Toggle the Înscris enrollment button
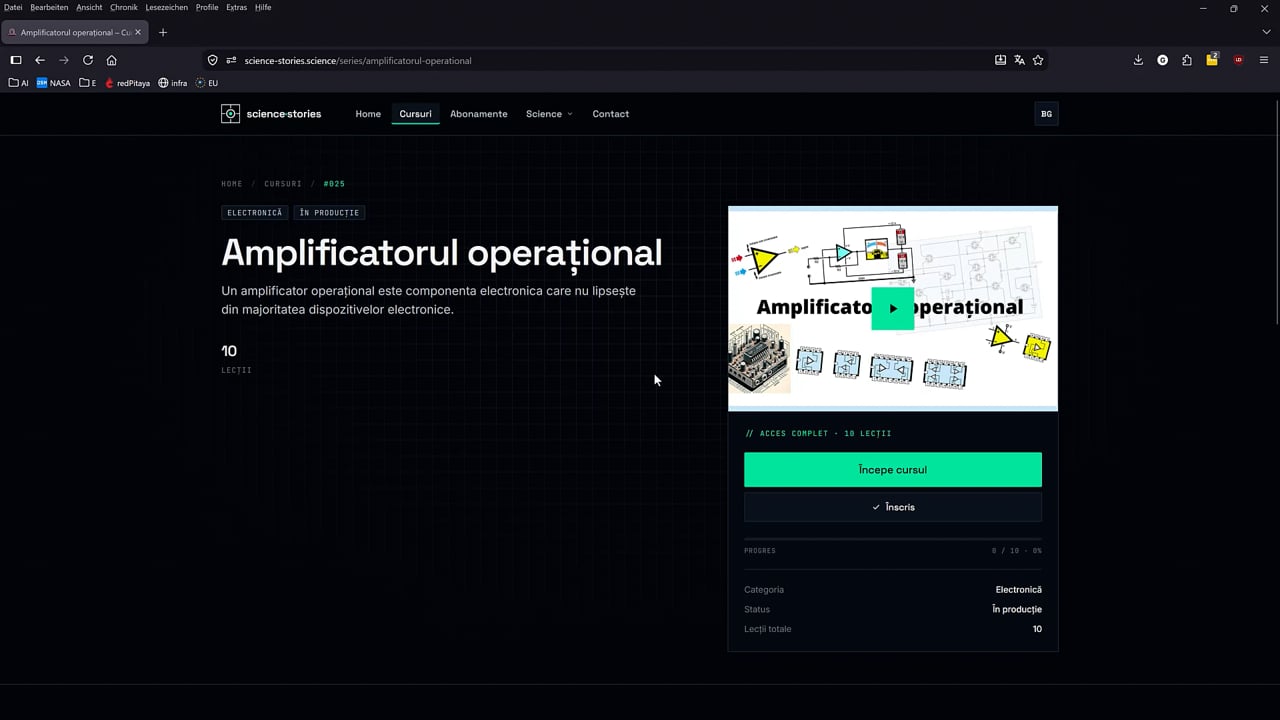 [x=892, y=507]
